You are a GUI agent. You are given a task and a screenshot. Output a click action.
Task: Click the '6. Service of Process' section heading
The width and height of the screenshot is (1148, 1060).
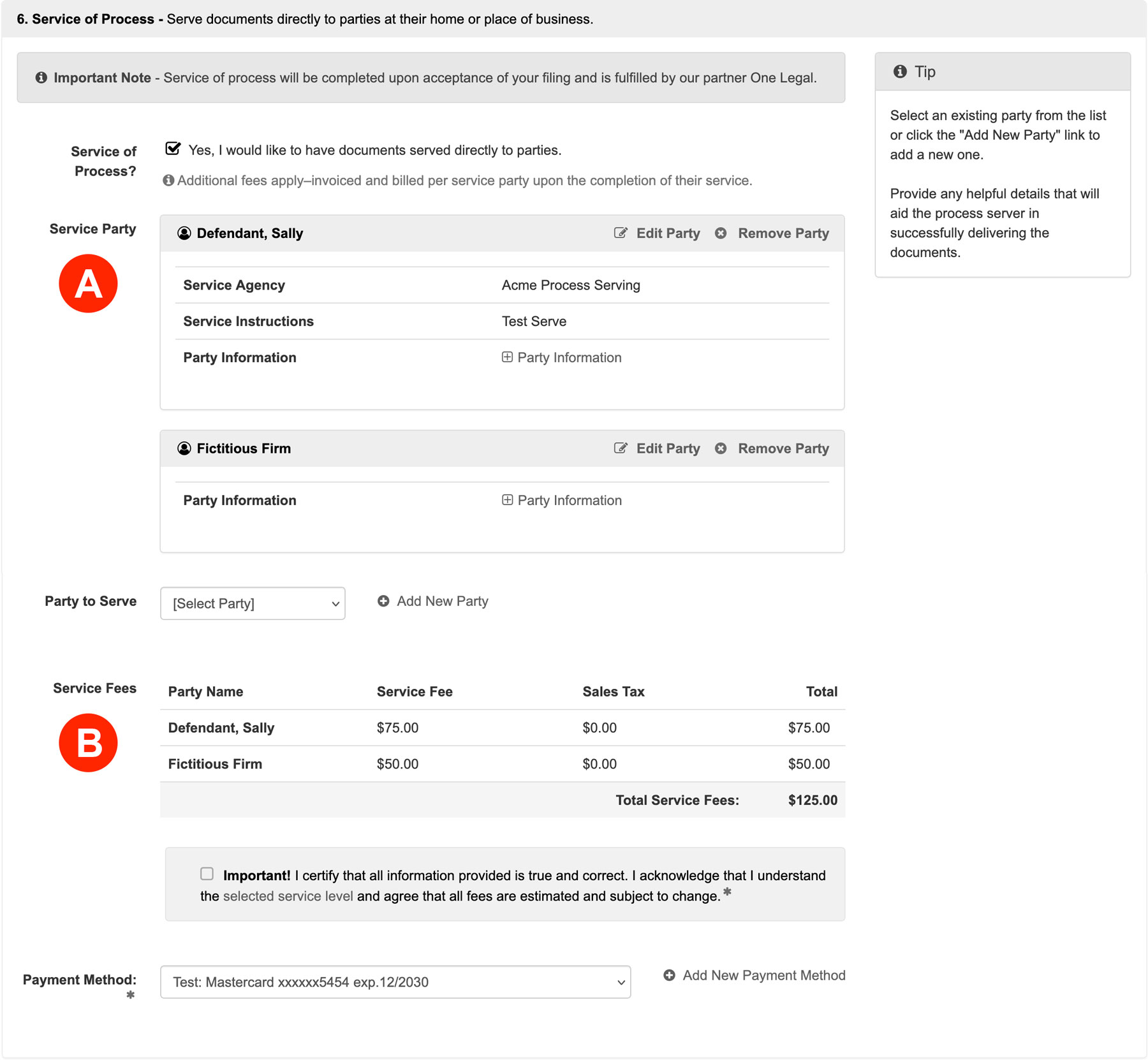pyautogui.click(x=85, y=19)
